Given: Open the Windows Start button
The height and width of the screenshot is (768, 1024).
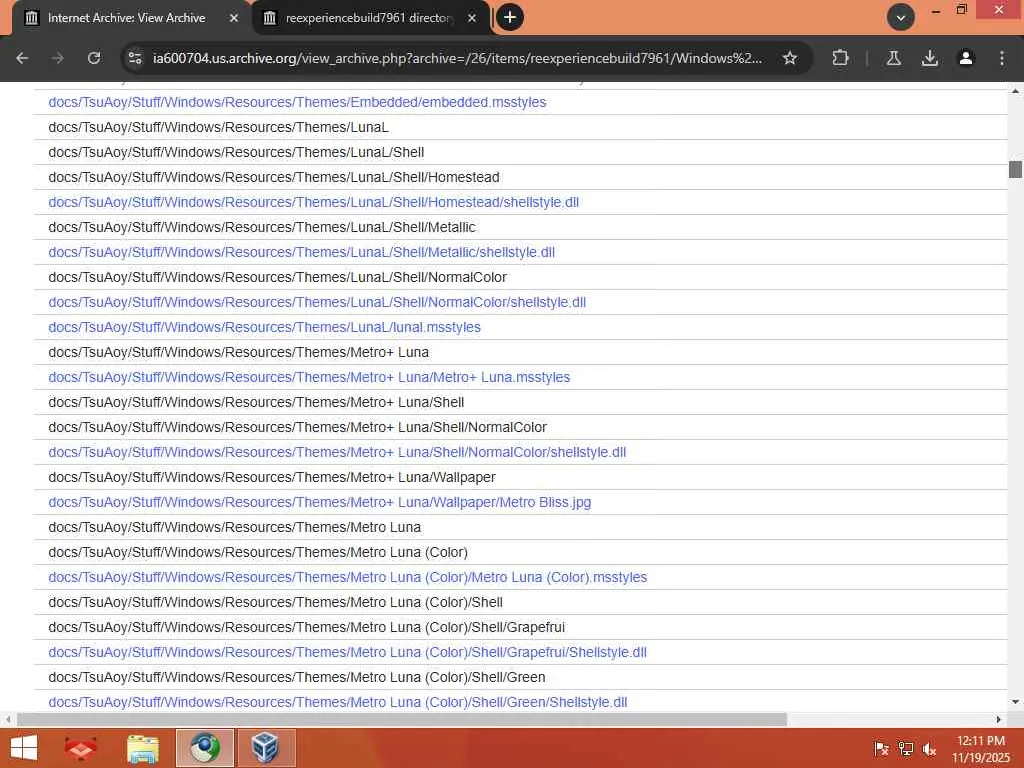Looking at the screenshot, I should [24, 748].
